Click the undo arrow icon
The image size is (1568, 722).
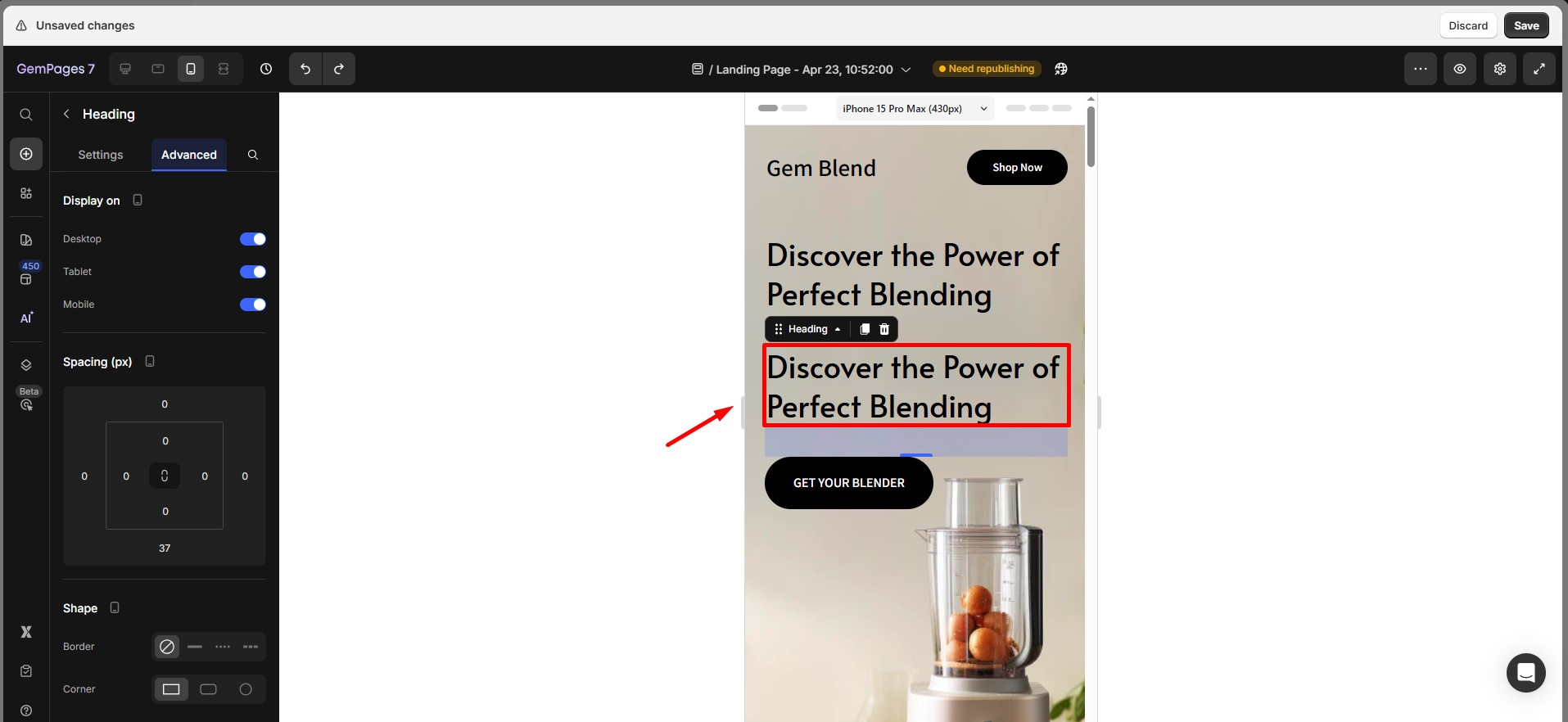pyautogui.click(x=305, y=69)
